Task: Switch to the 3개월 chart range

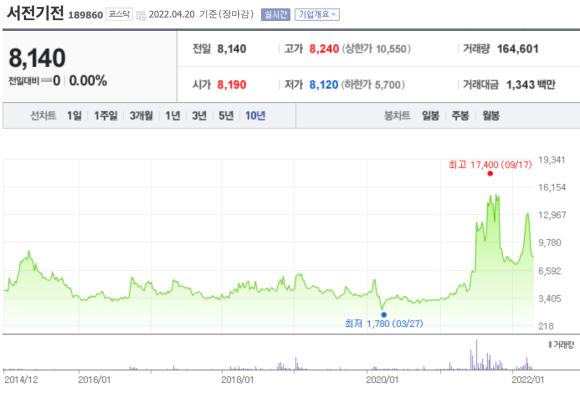Action: click(x=141, y=116)
